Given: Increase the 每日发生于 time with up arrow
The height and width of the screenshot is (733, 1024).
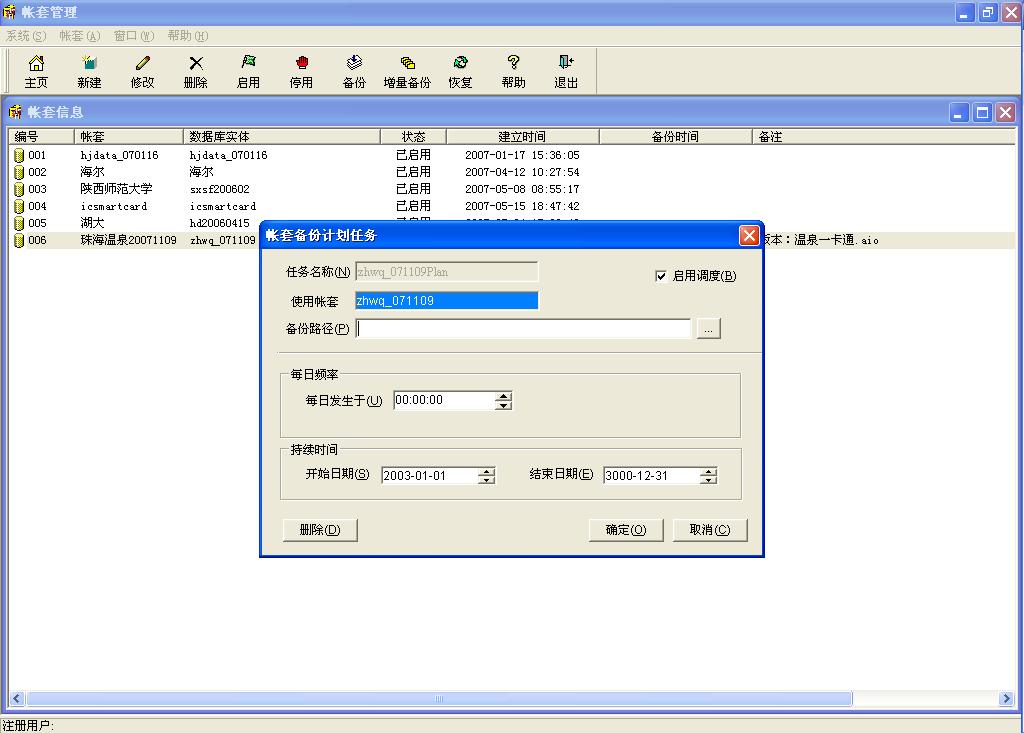Looking at the screenshot, I should pos(504,396).
